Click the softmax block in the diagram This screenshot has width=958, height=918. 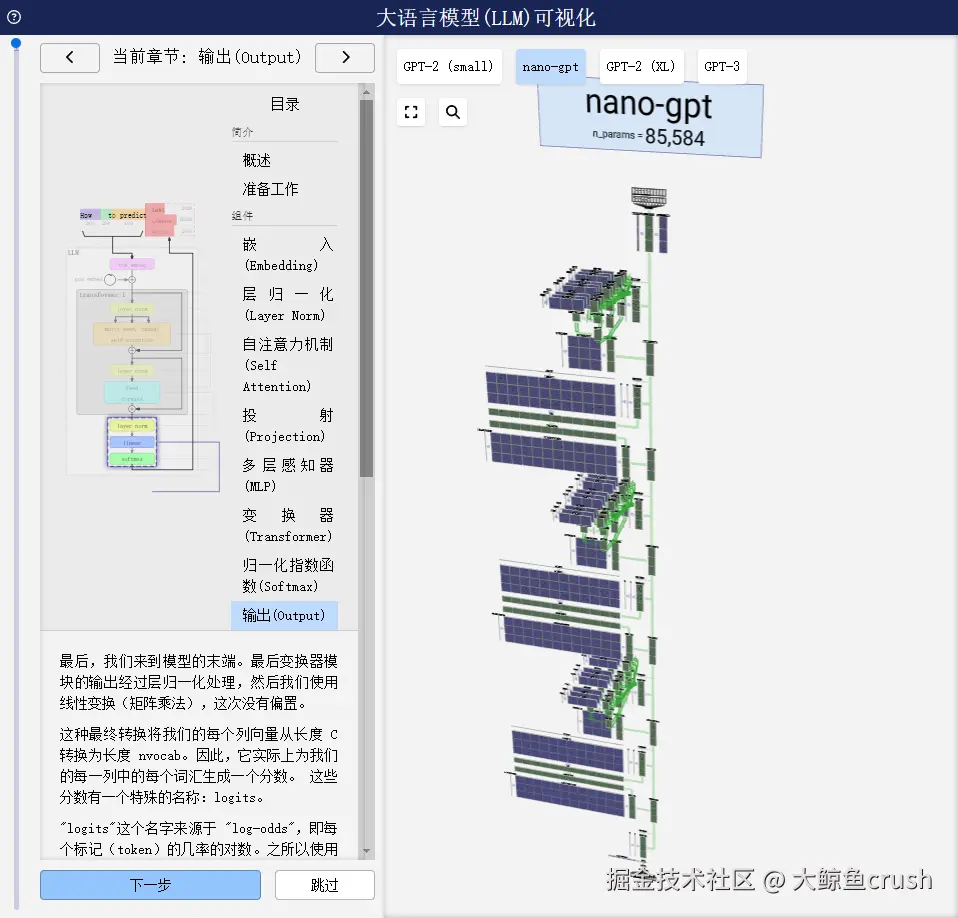coord(132,459)
